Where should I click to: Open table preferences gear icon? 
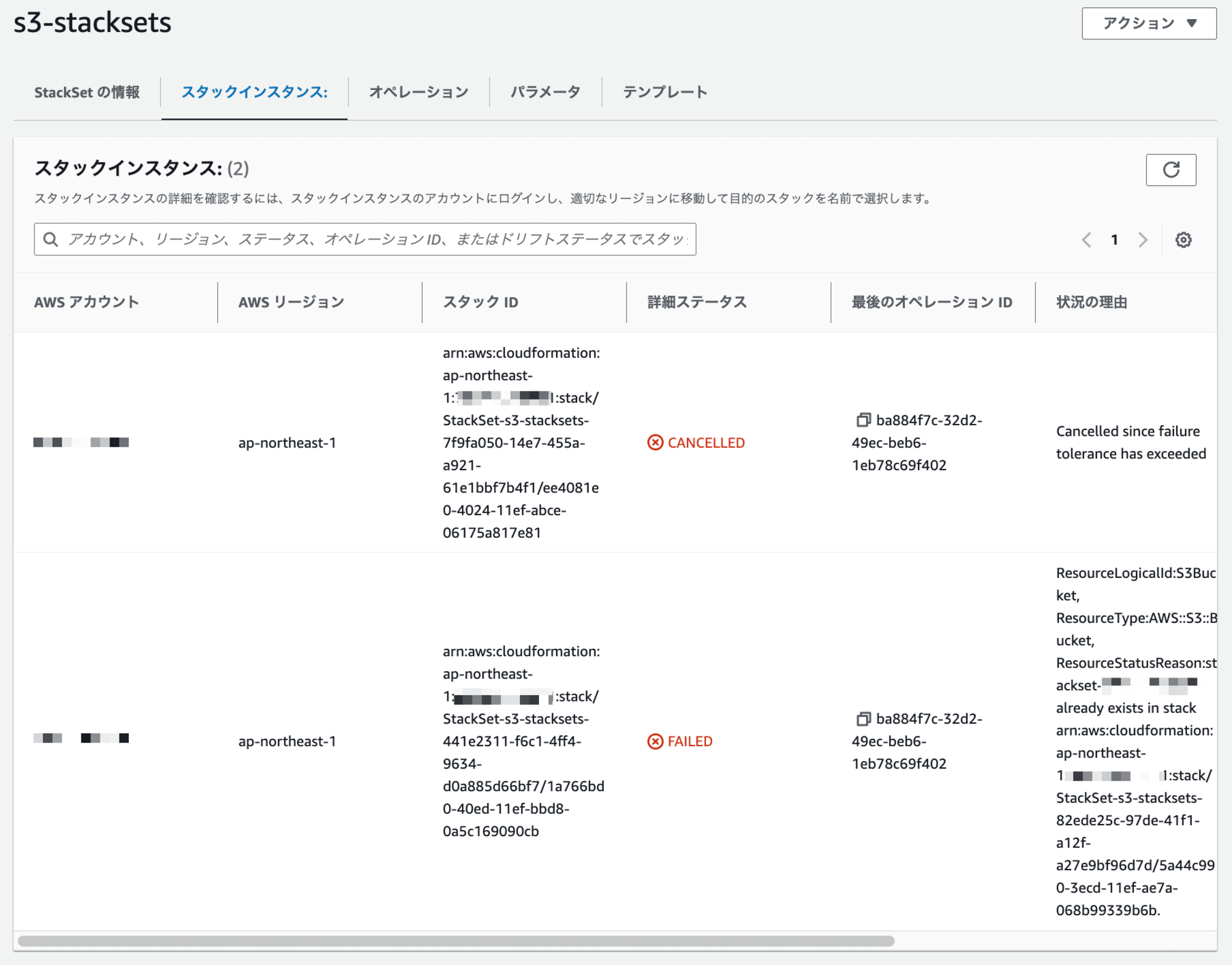pos(1183,240)
